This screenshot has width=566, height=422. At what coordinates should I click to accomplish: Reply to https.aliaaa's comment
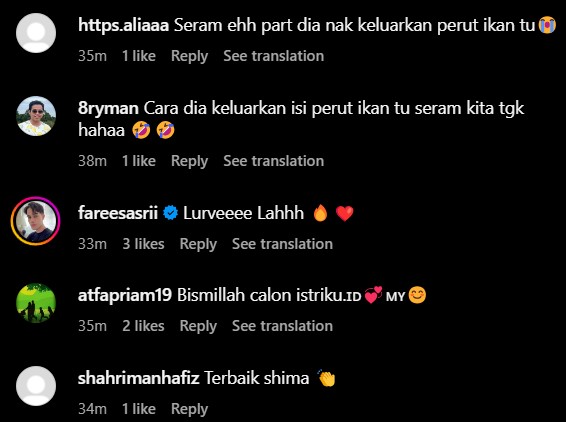(190, 56)
